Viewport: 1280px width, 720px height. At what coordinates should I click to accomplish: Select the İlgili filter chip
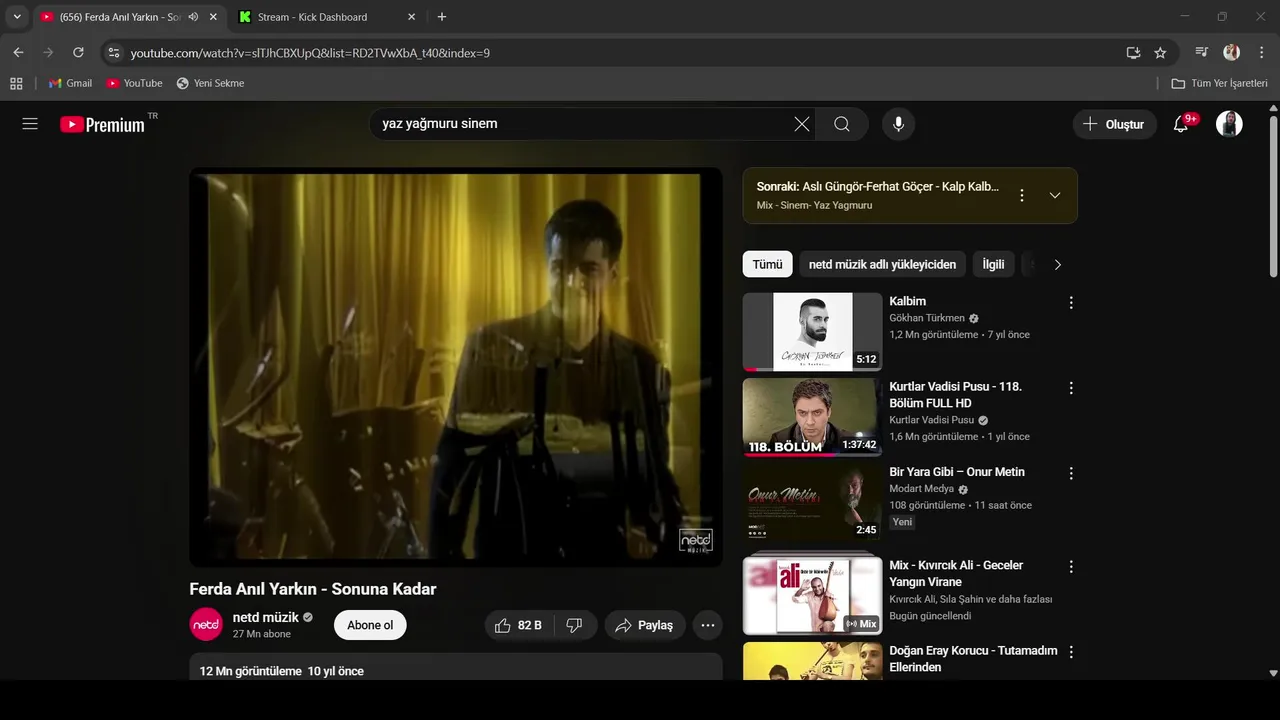coord(993,264)
